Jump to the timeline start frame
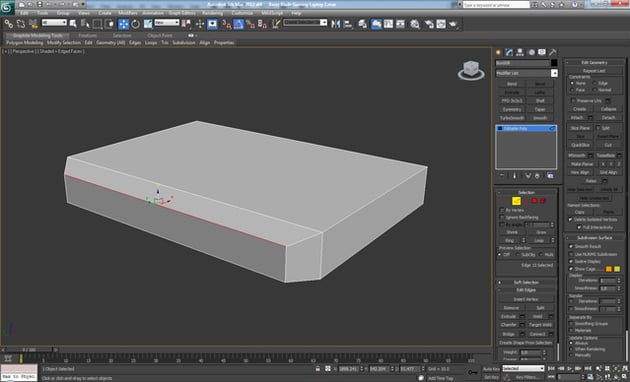The width and height of the screenshot is (630, 382). [552, 368]
